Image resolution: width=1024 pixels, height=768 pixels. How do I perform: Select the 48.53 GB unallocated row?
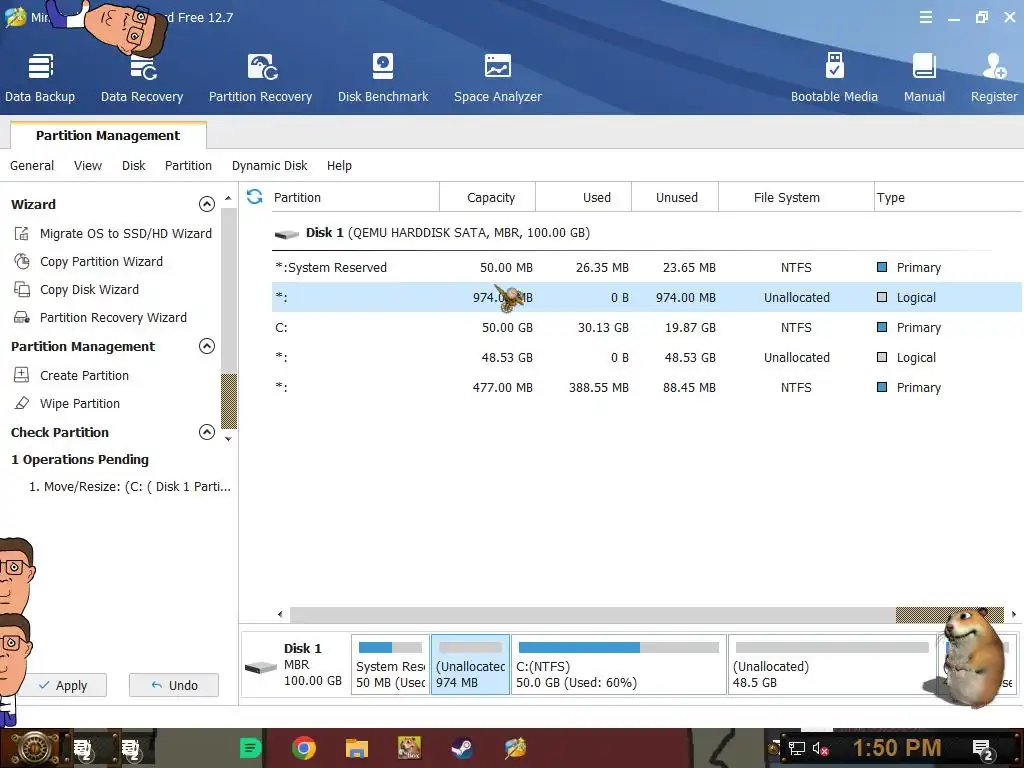647,358
